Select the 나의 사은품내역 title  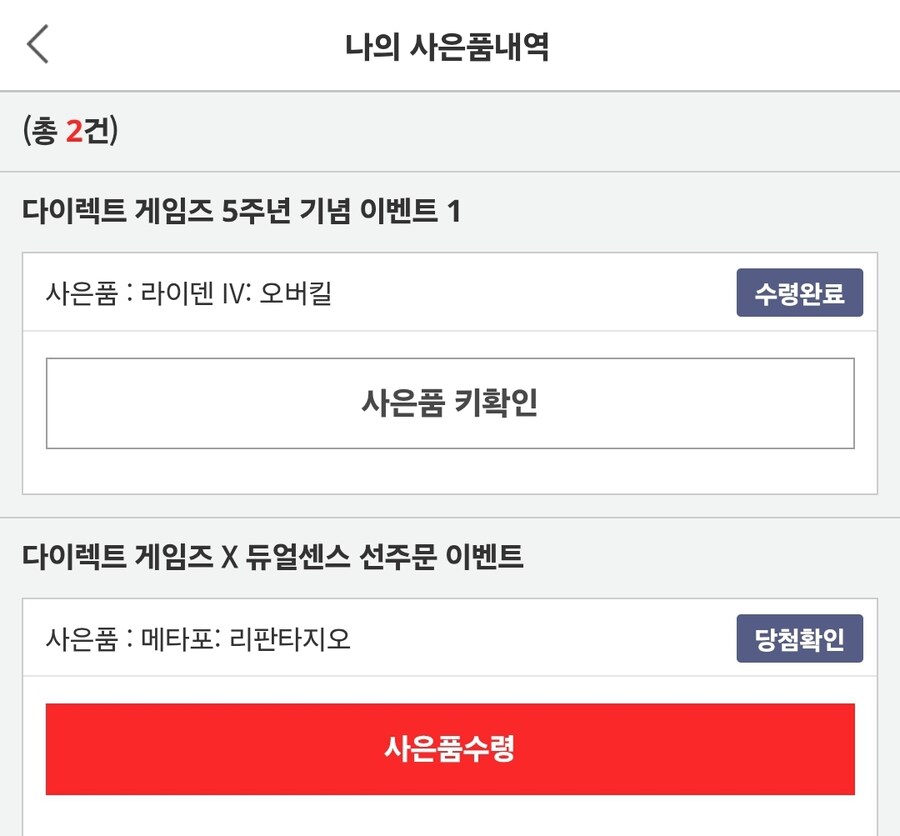450,42
